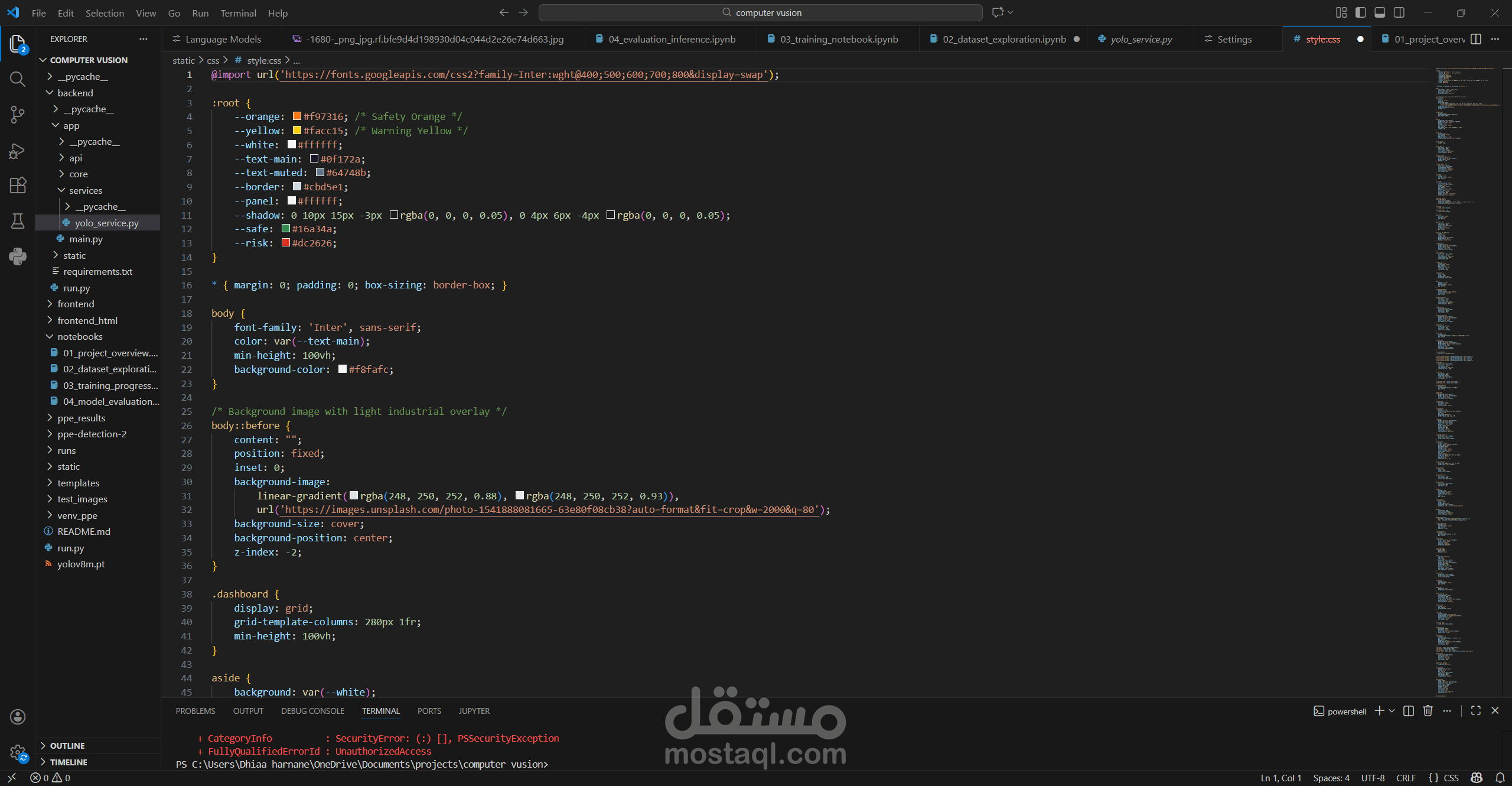Open the Extensions view
The width and height of the screenshot is (1512, 786).
[18, 186]
